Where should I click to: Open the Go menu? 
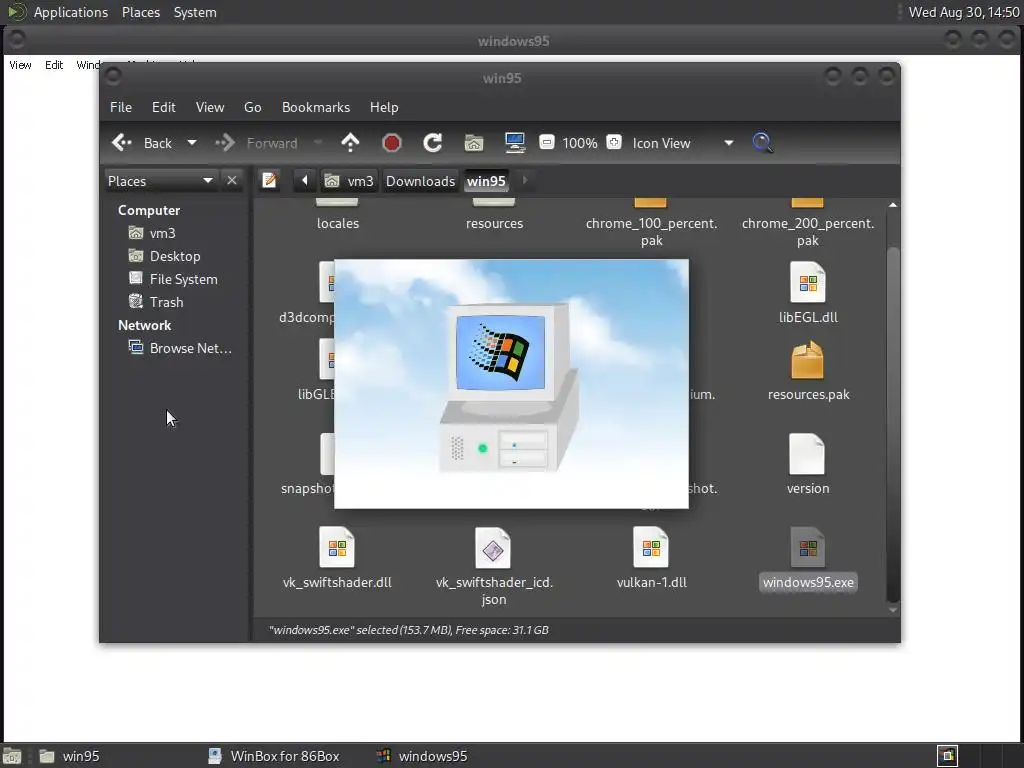(x=252, y=107)
